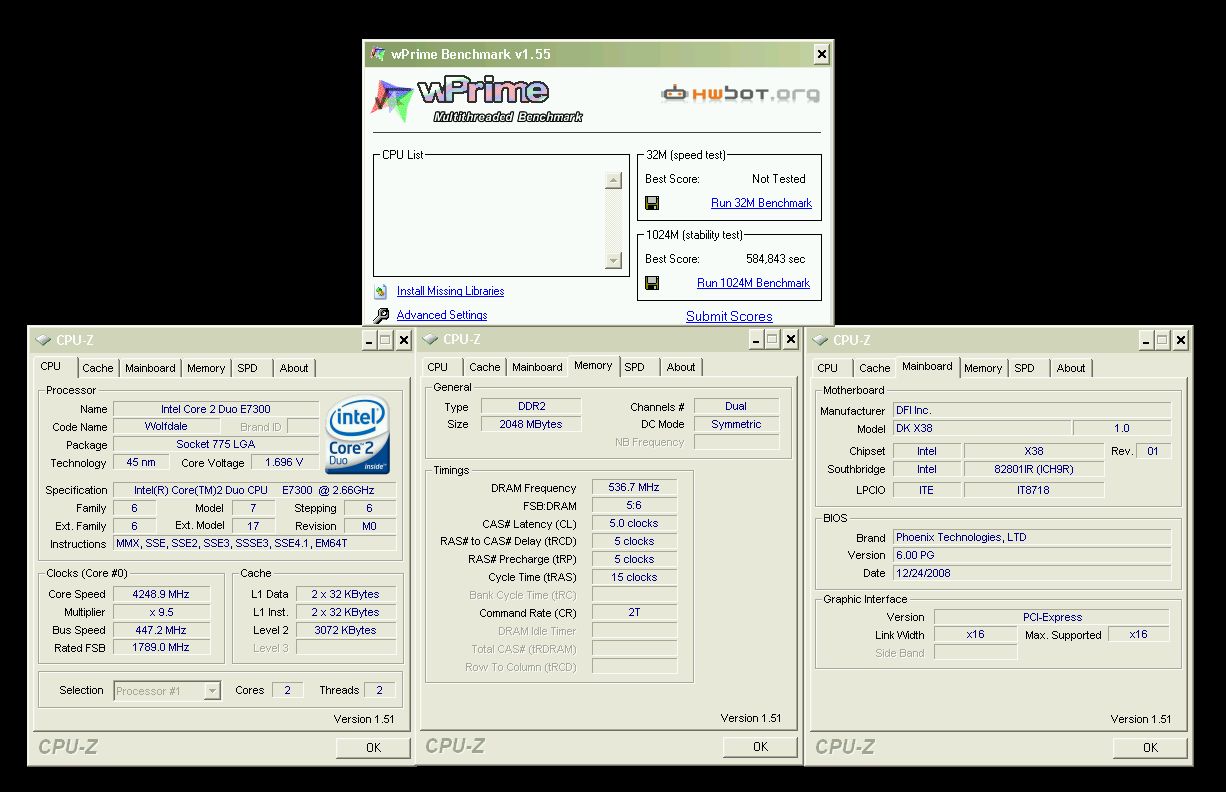Click the save icon beside Run 32M Benchmark
The height and width of the screenshot is (792, 1226).
tap(652, 203)
